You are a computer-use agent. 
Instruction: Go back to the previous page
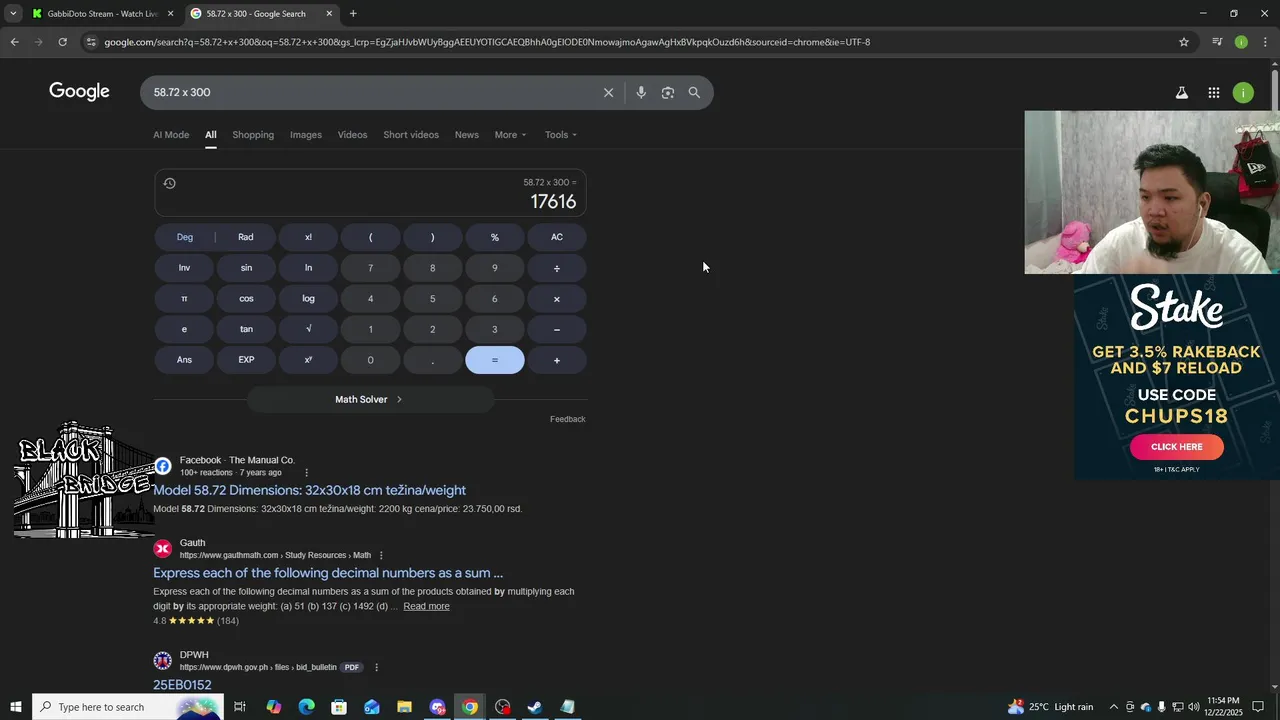(x=14, y=42)
